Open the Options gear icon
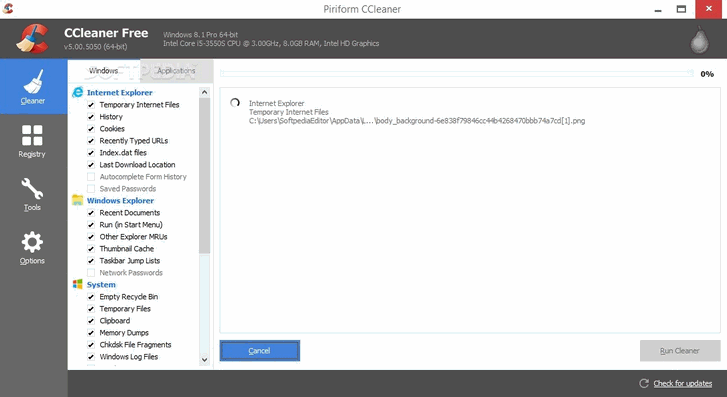The height and width of the screenshot is (397, 727). click(32, 242)
